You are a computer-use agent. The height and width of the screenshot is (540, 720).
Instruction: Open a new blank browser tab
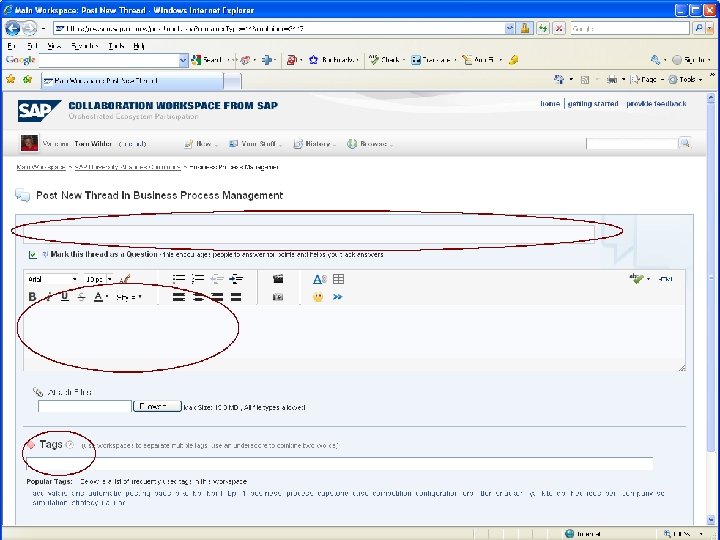point(232,81)
